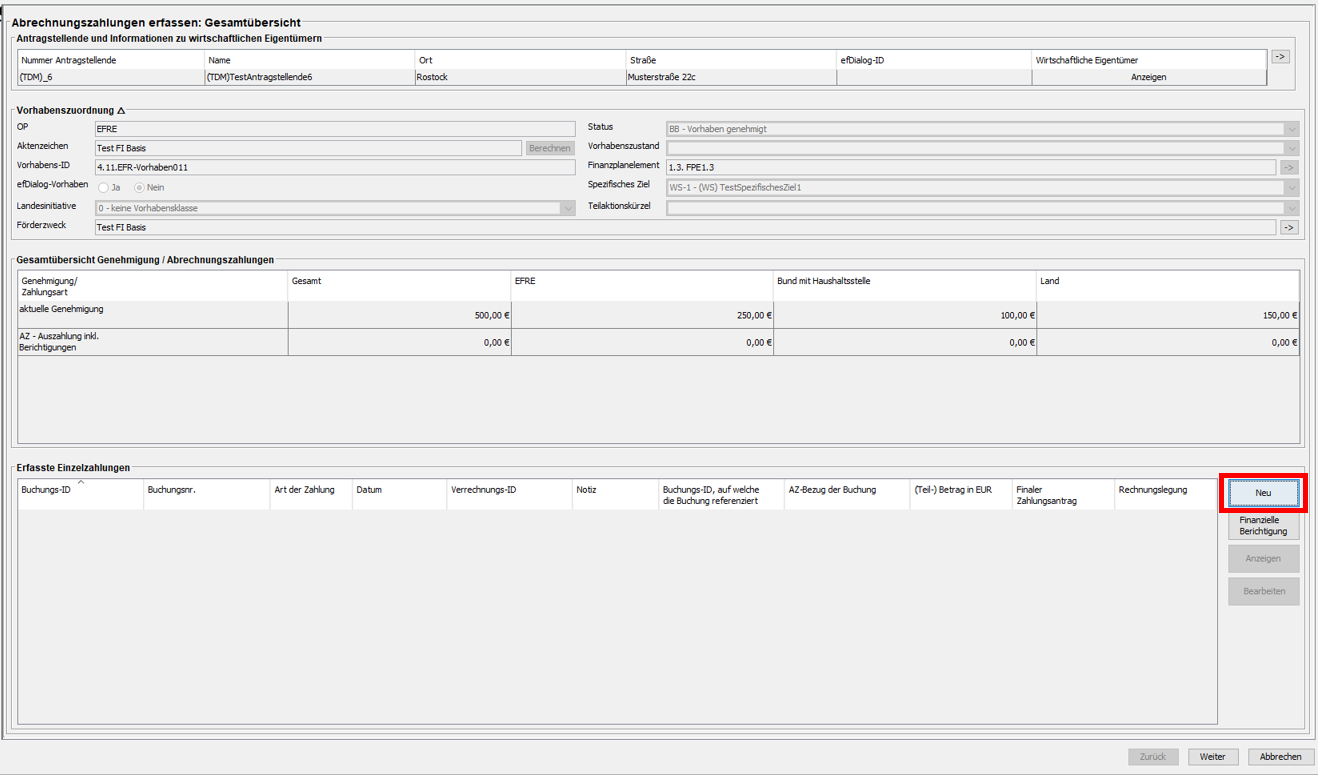Click arrow button next to Finanzplanelement field
The image size is (1318, 775).
pos(1288,168)
